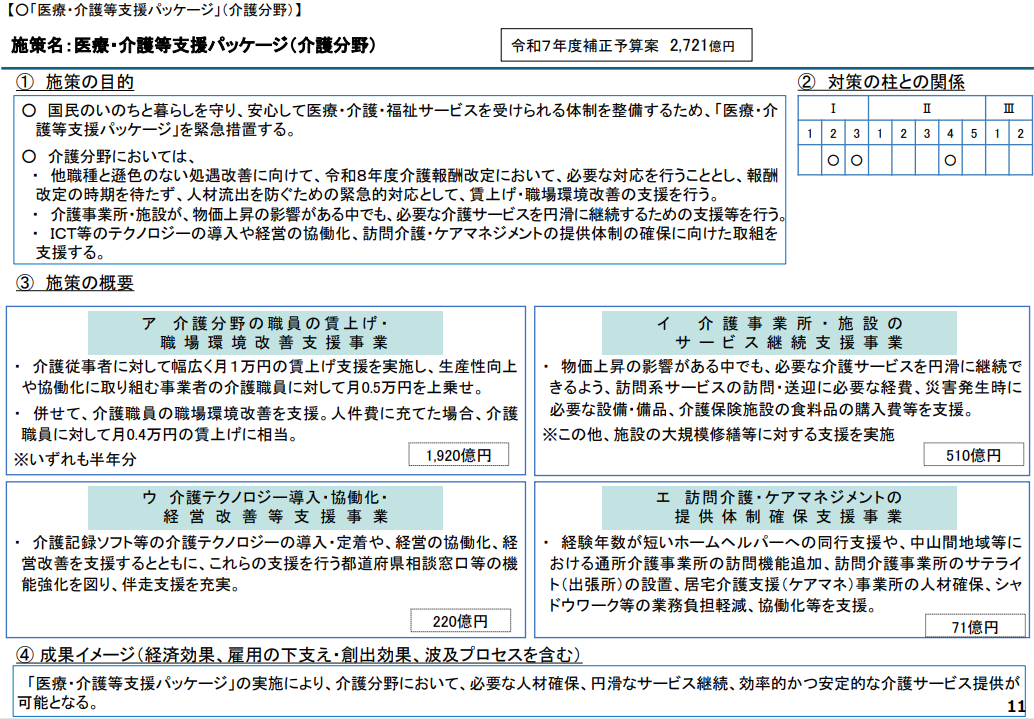Viewport: 1034px width, 719px height.
Task: Select the ③ 施策の概要 section heading
Action: (76, 283)
